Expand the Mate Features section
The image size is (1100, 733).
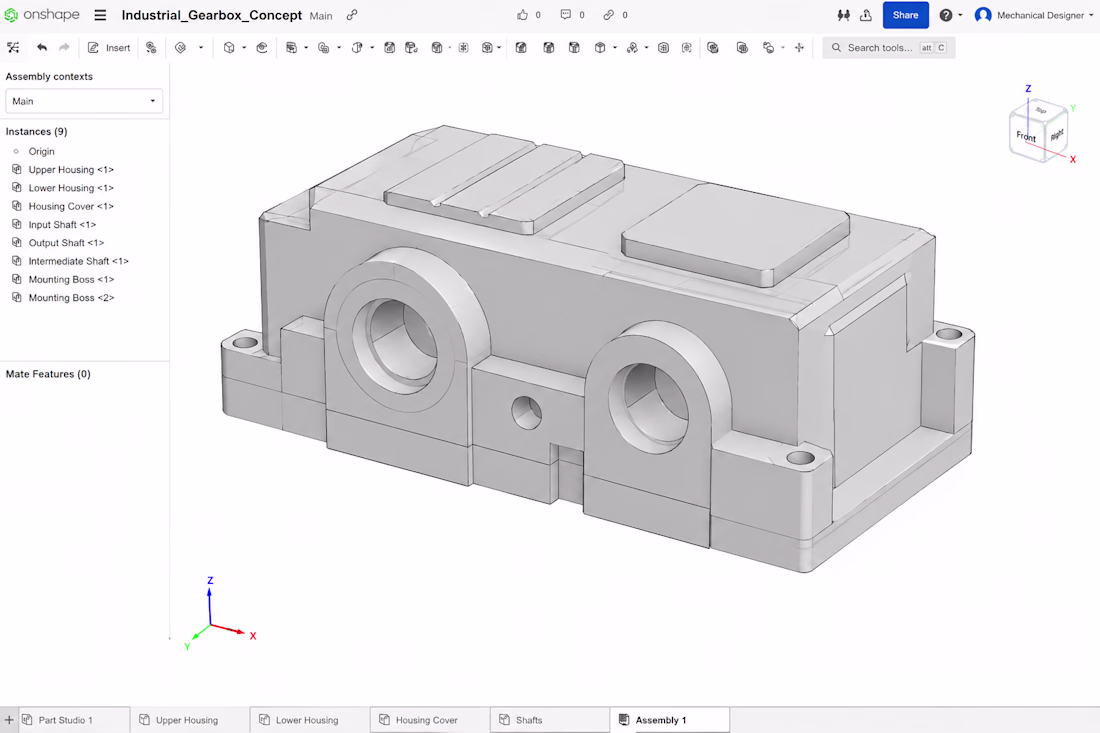pyautogui.click(x=48, y=374)
